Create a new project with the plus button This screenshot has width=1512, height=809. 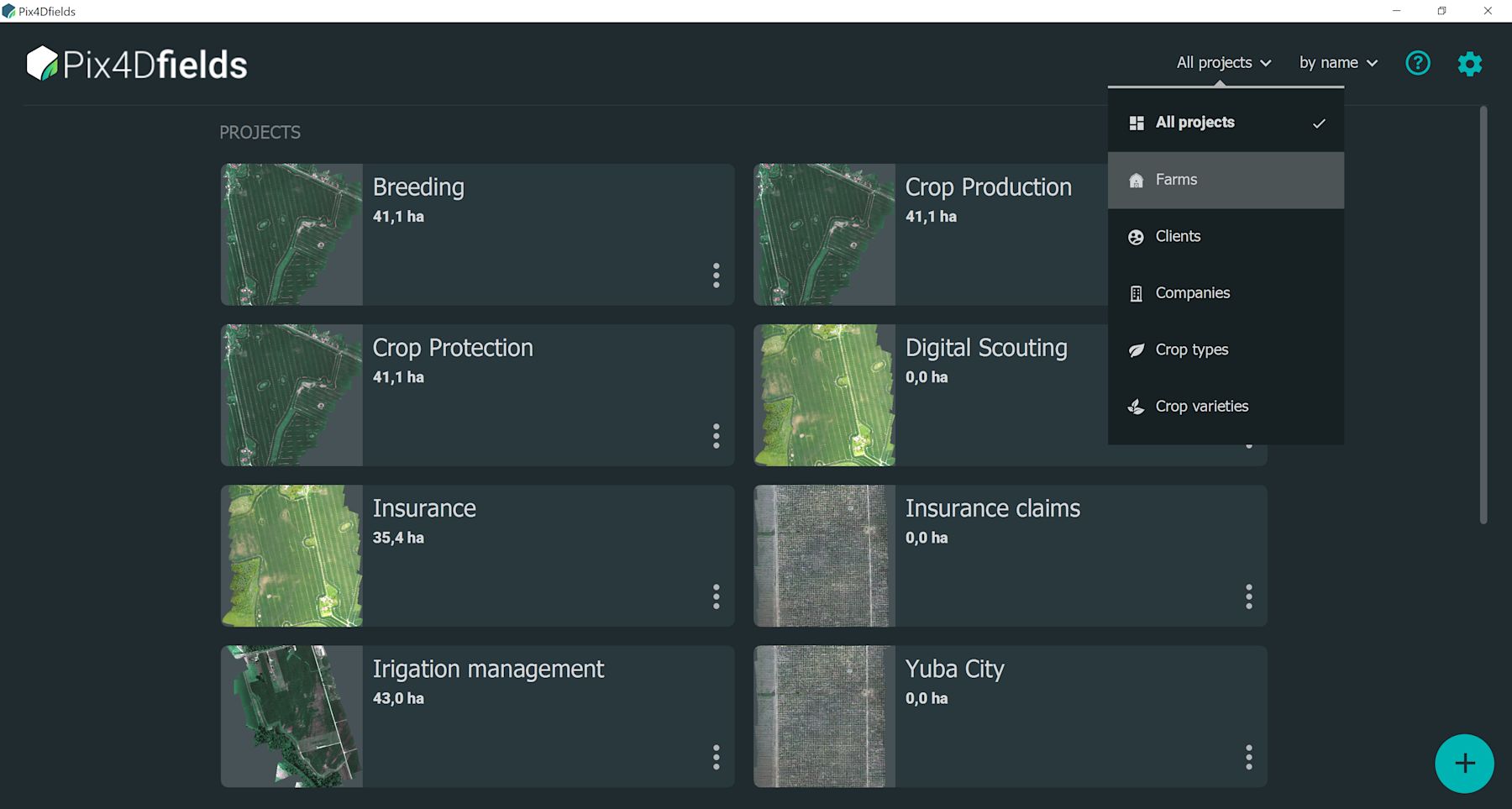1464,763
